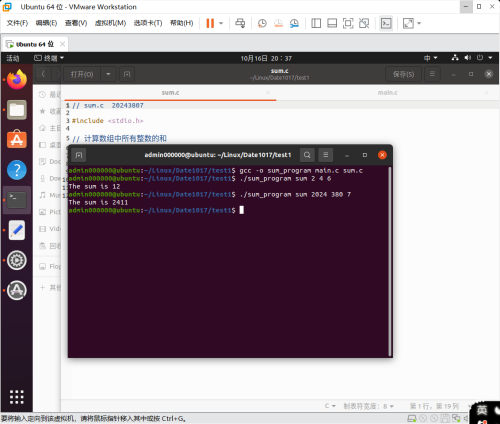Viewport: 500px width, 424px height.
Task: Click the VMware removable devices disk icon in status bar
Action: tap(412, 418)
